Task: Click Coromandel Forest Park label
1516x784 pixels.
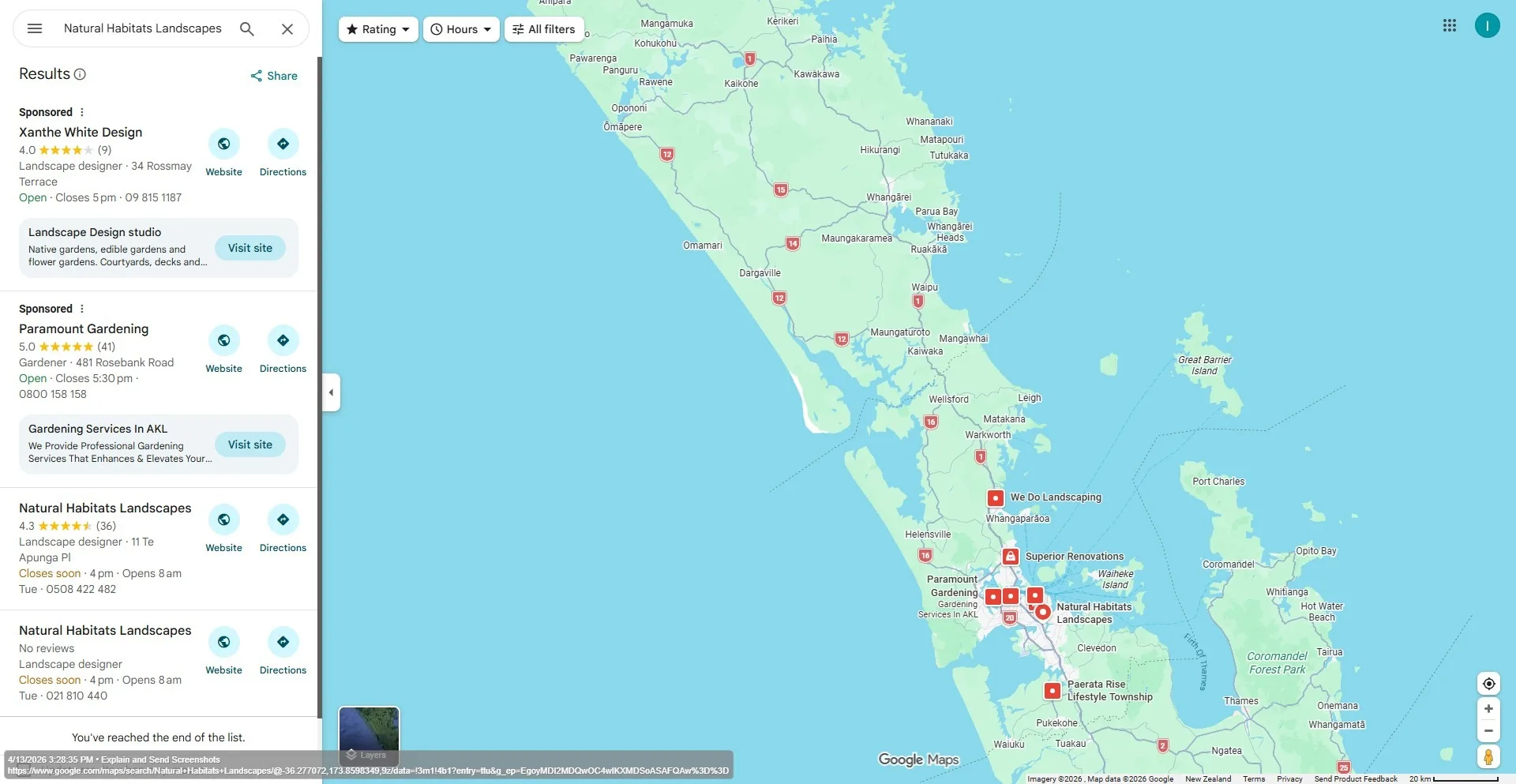Action: coord(1278,663)
